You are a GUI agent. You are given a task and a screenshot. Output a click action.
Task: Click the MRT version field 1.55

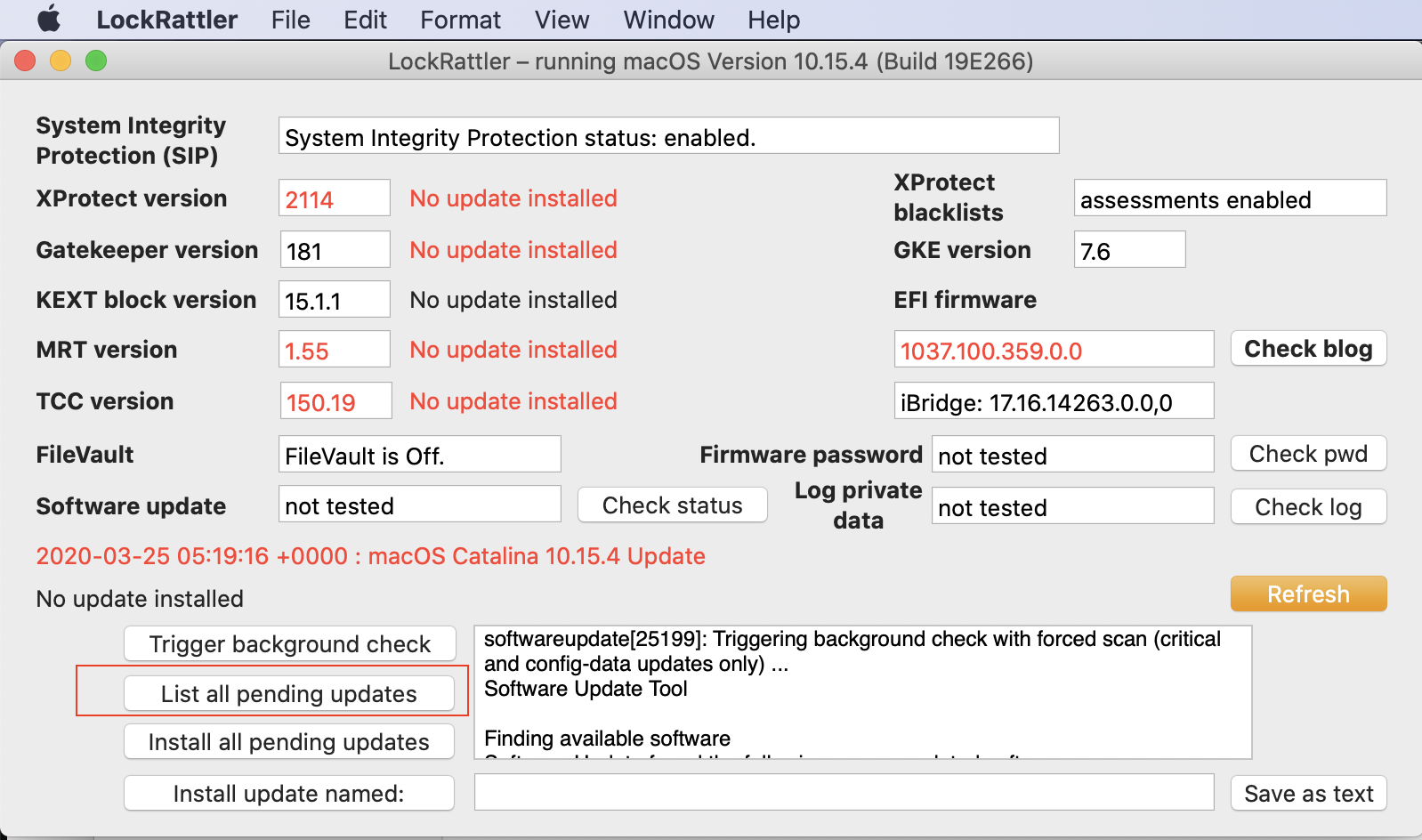coord(335,349)
